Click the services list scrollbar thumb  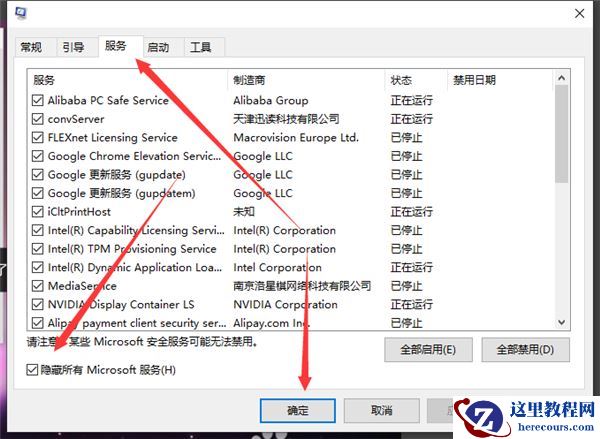click(561, 134)
